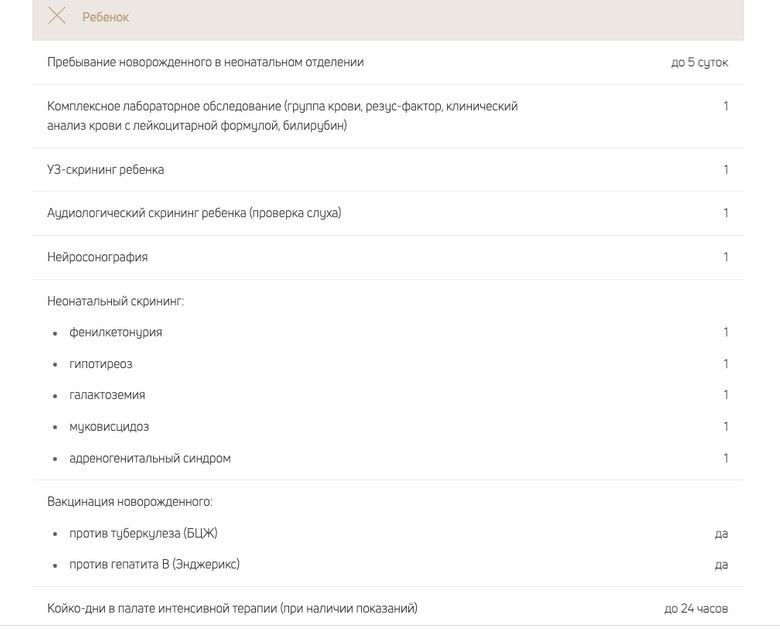Click the гипотиреоз list item

(100, 364)
